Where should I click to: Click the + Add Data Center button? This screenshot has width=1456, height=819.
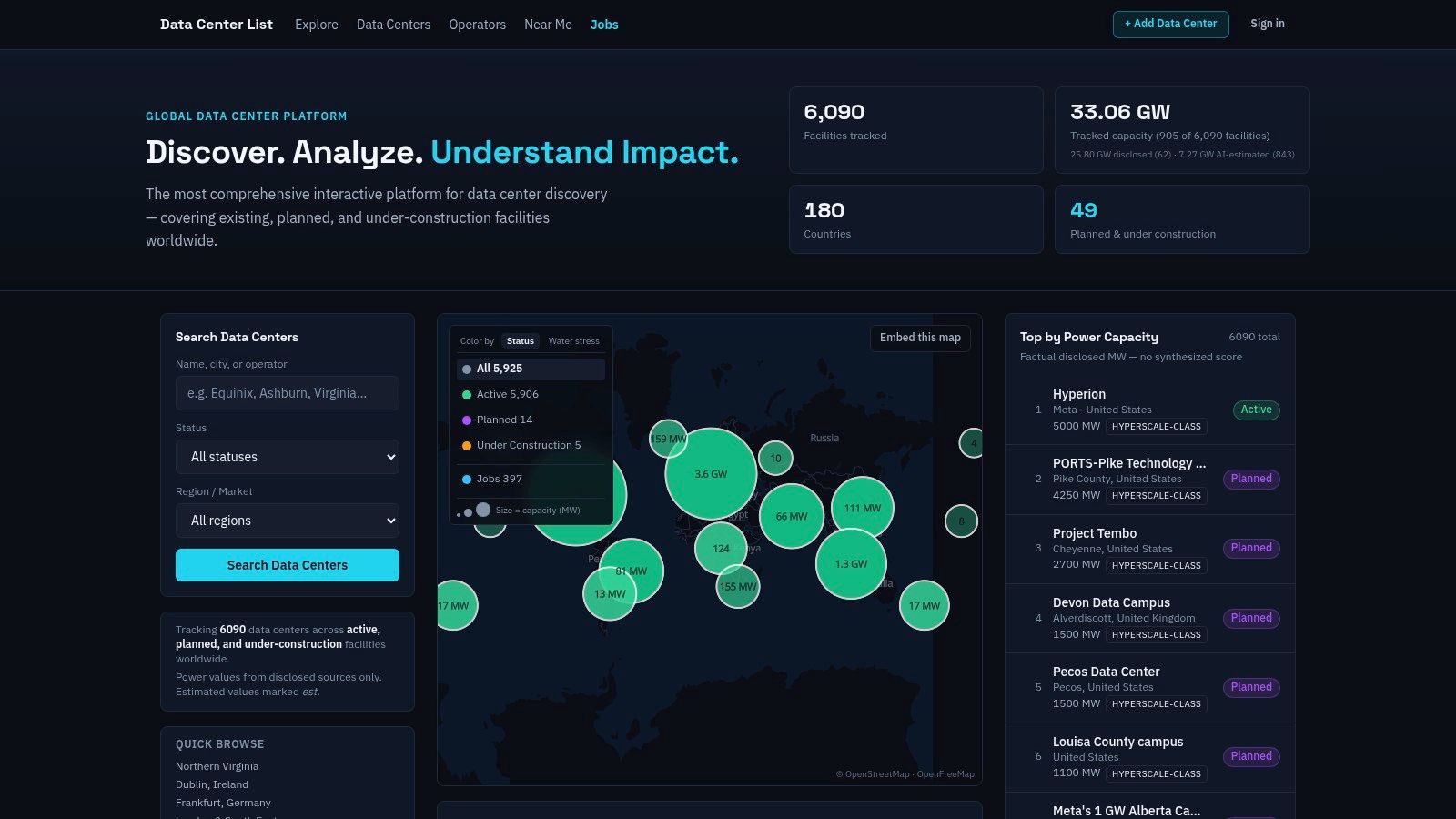[1170, 25]
